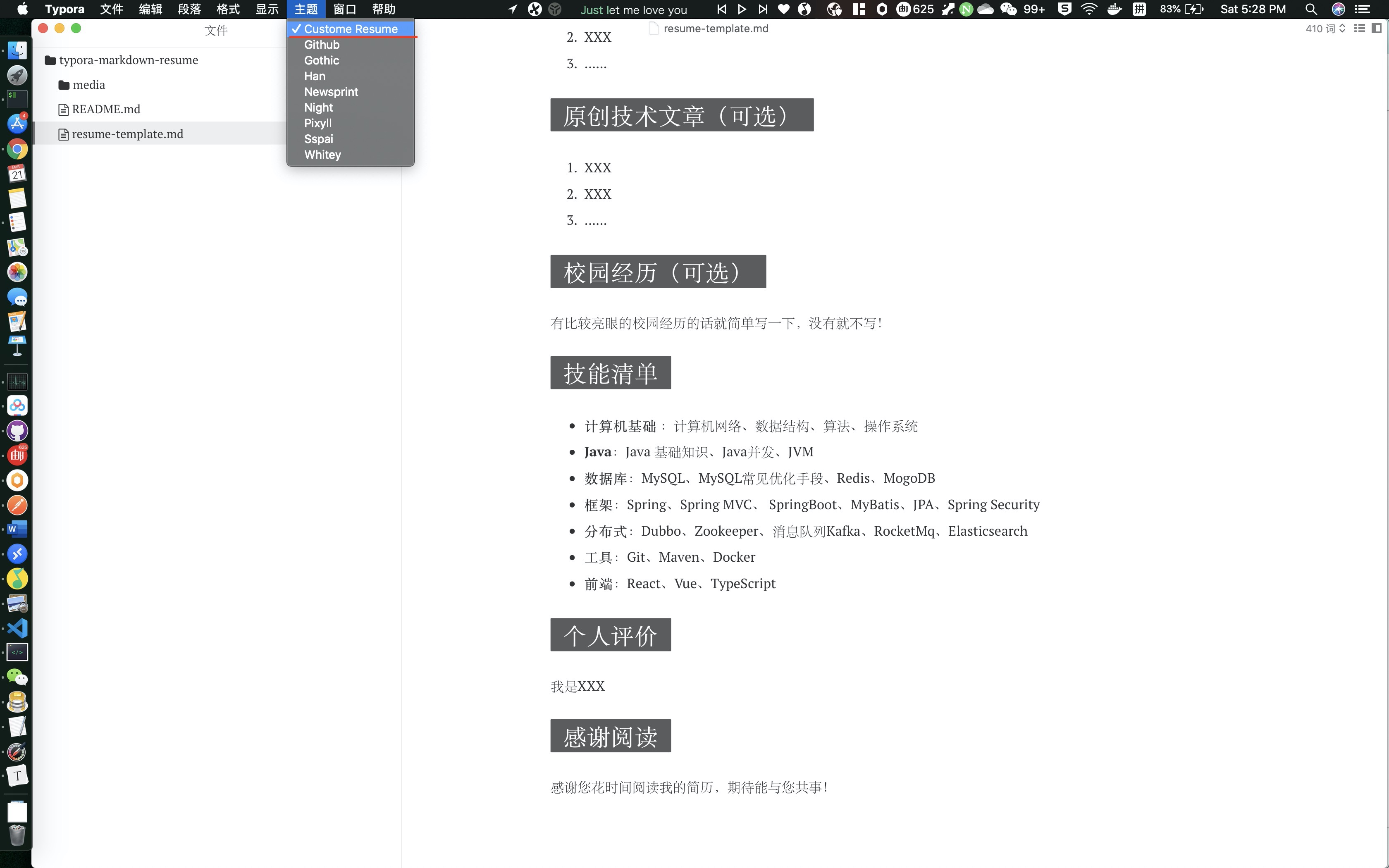
Task: Toggle the outline list view icon
Action: click(x=1359, y=28)
